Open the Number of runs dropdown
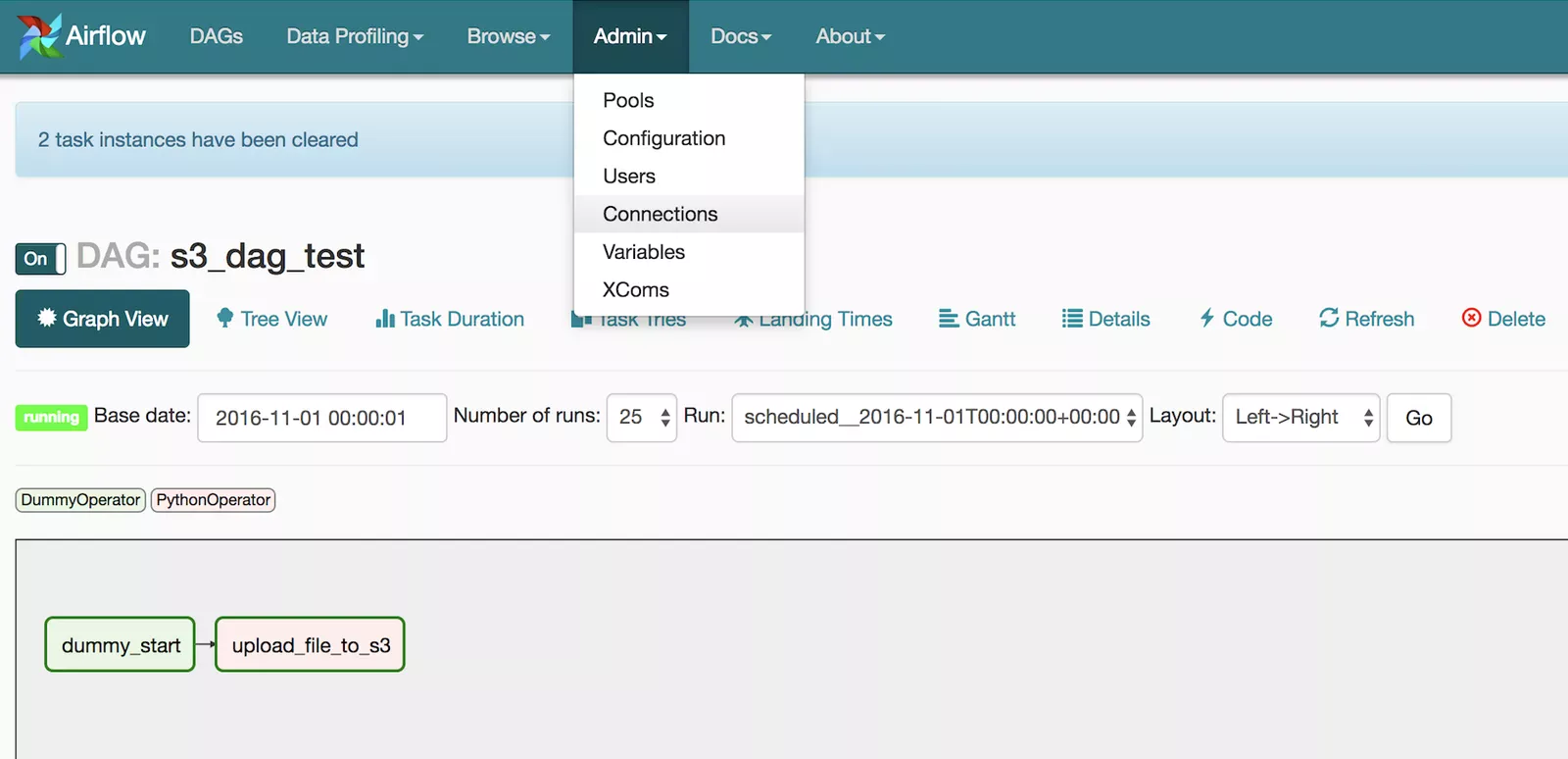The image size is (1568, 759). pos(642,418)
